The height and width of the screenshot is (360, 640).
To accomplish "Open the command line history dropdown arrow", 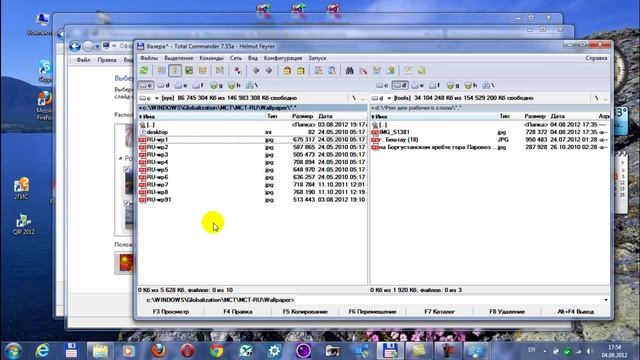I will tap(606, 300).
